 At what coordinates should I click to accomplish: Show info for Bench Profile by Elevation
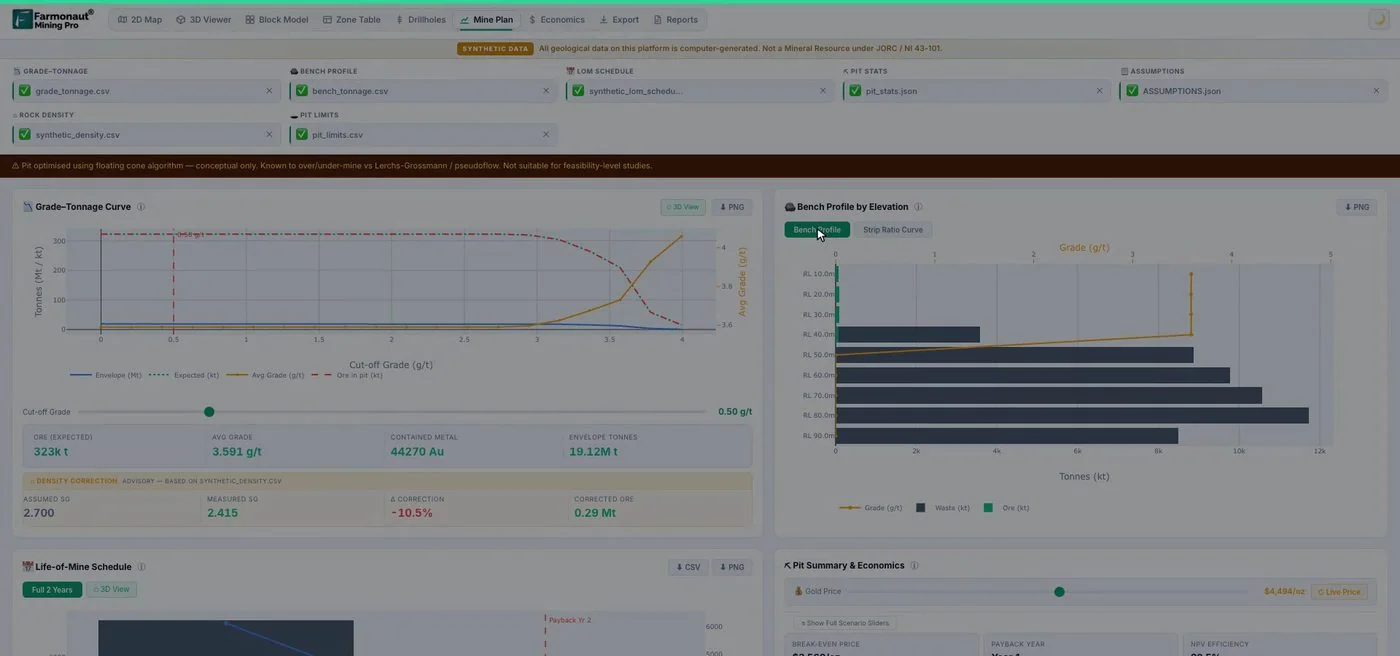(x=918, y=207)
